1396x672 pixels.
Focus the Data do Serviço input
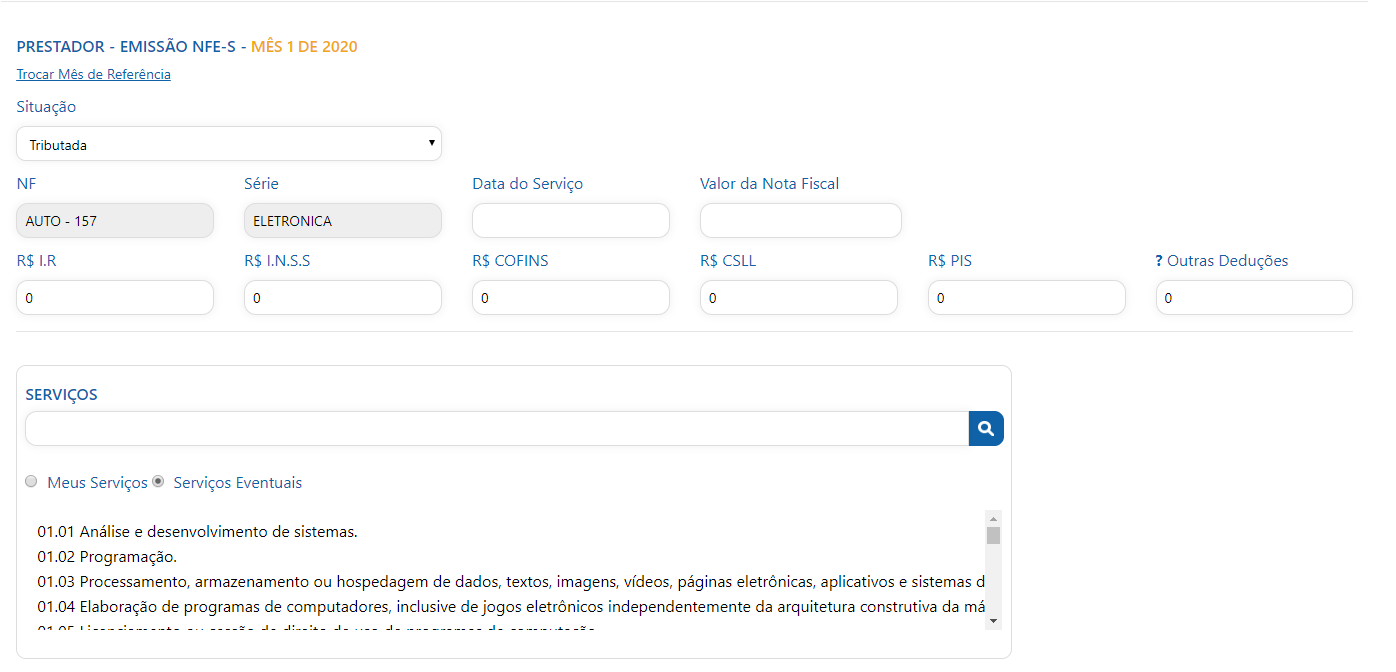pos(571,221)
